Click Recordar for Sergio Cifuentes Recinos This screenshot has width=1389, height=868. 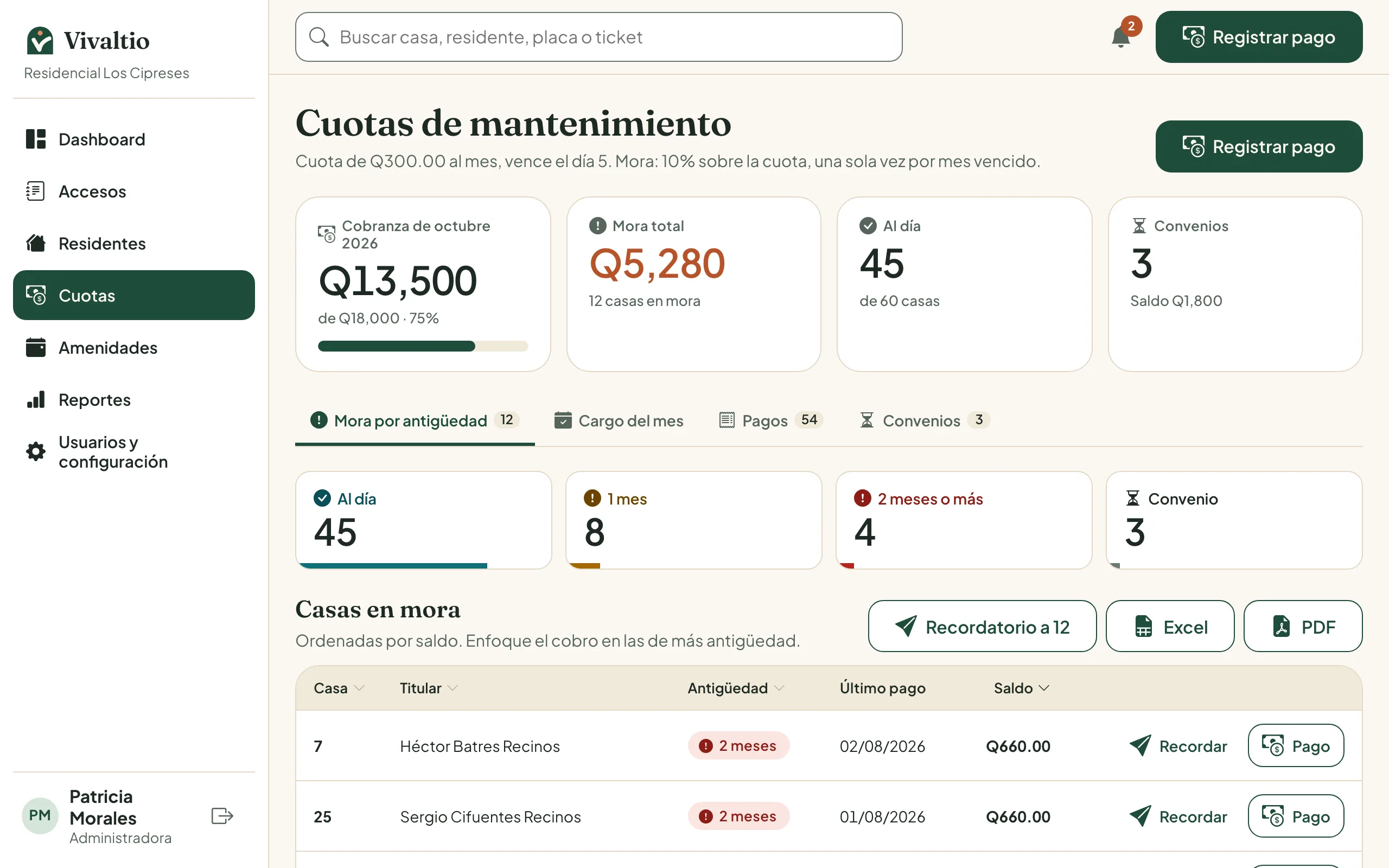[1178, 816]
